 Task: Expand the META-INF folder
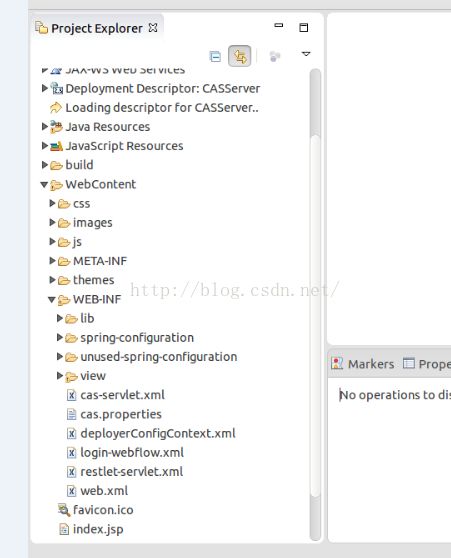[52, 261]
